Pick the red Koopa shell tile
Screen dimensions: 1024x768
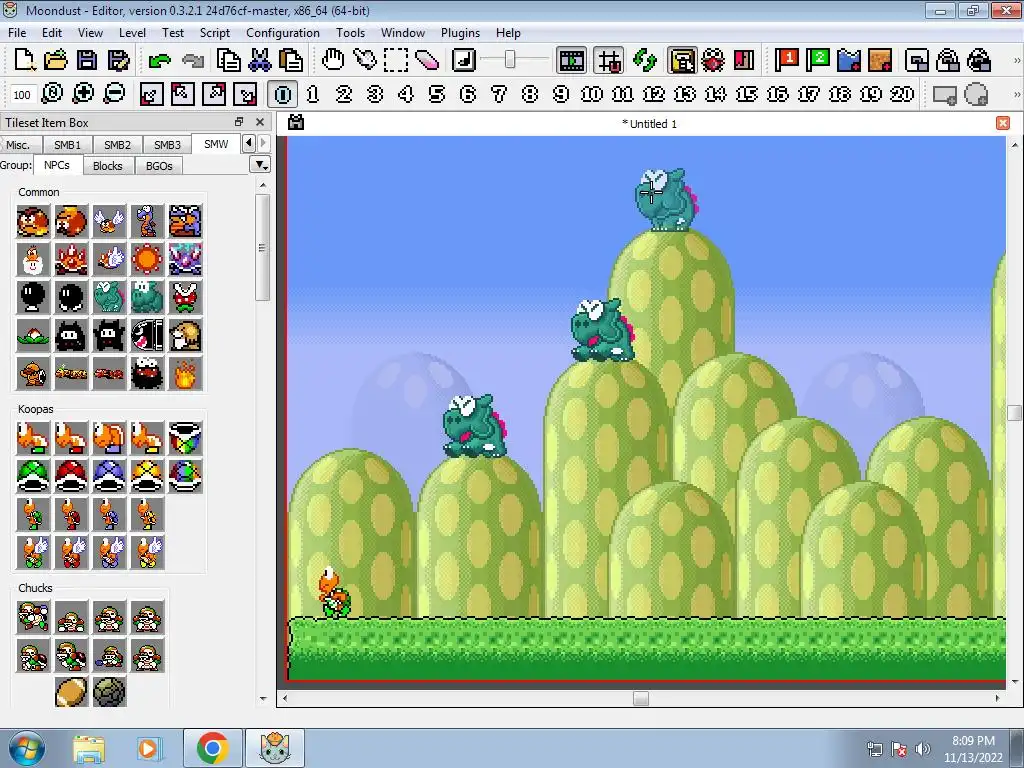pyautogui.click(x=71, y=476)
